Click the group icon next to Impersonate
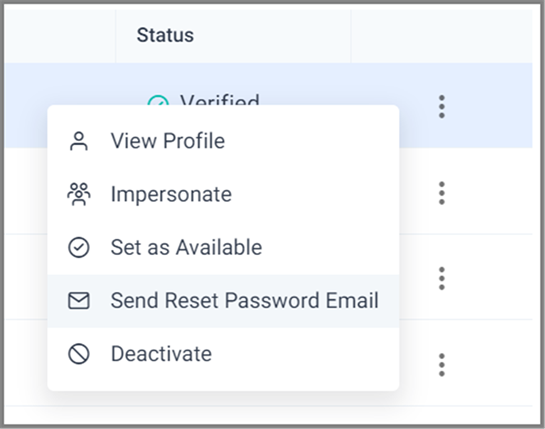545x429 pixels. (79, 194)
